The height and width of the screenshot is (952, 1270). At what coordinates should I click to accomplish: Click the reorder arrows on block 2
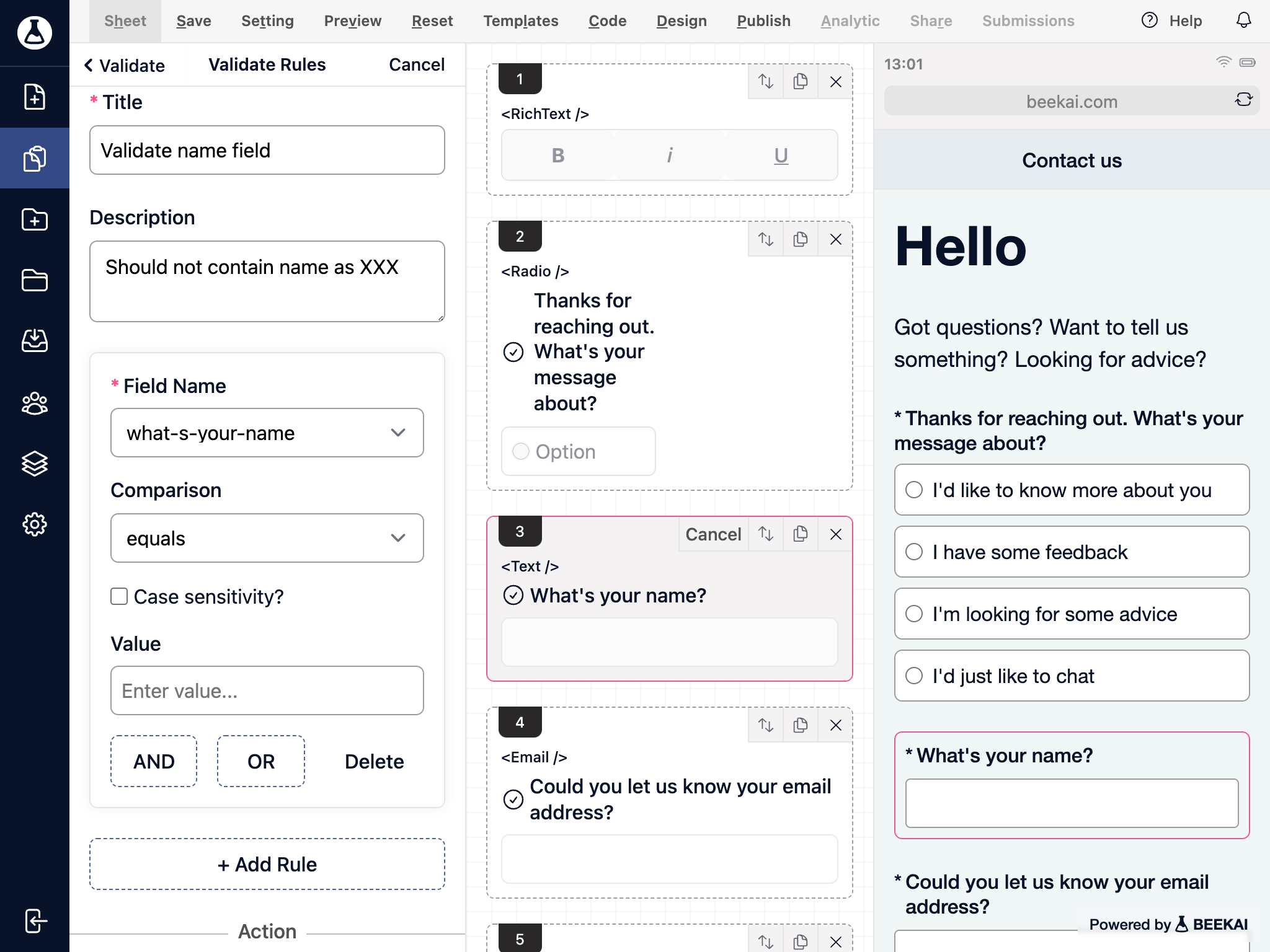766,239
